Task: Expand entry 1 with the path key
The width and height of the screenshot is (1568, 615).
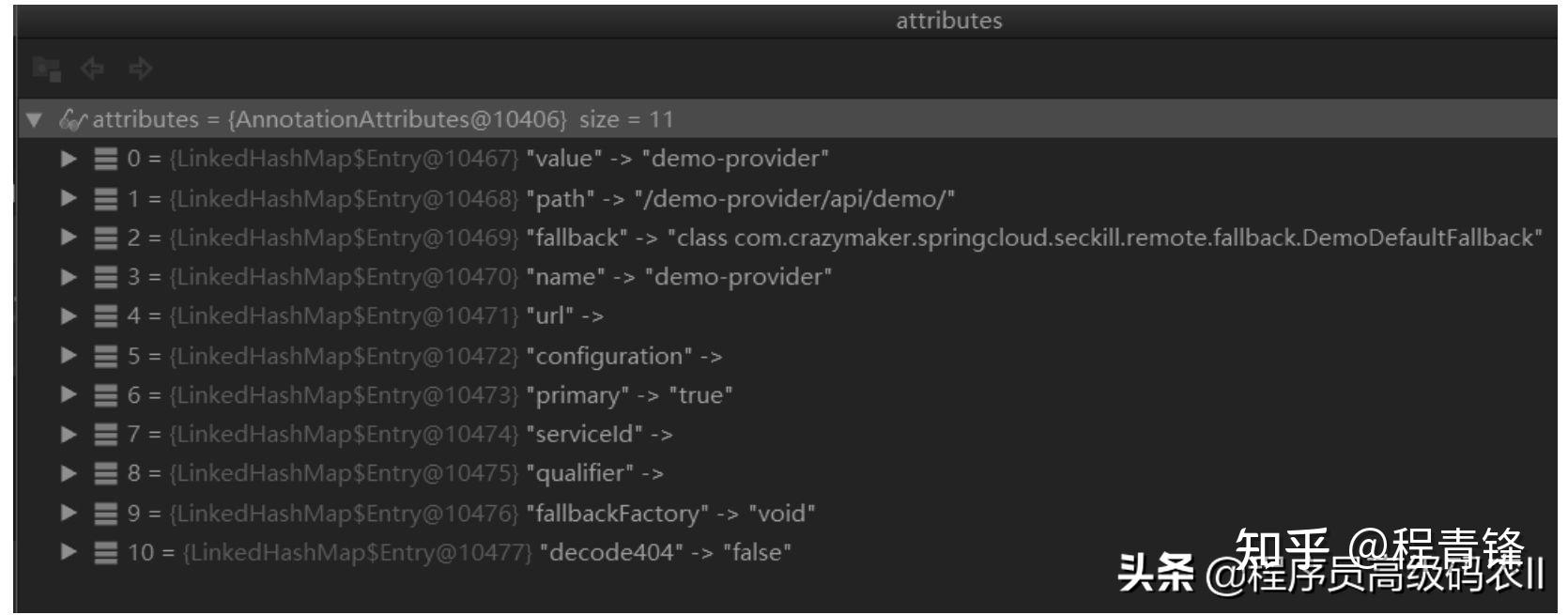Action: 69,198
